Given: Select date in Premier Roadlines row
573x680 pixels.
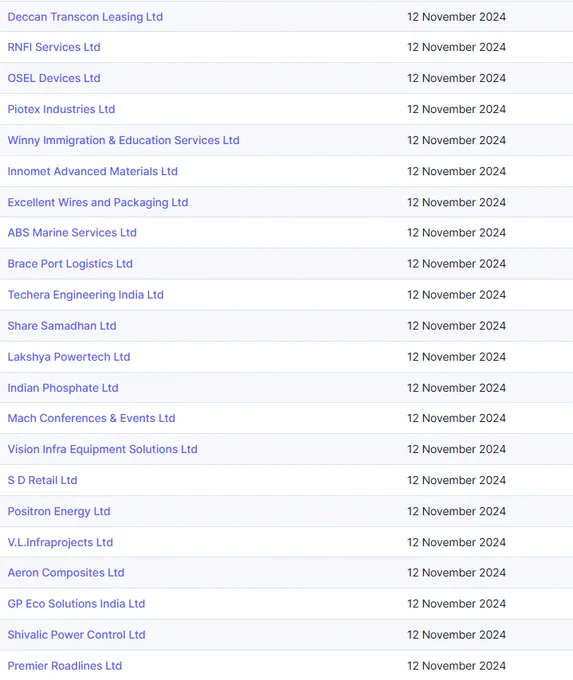Looking at the screenshot, I should [x=456, y=666].
